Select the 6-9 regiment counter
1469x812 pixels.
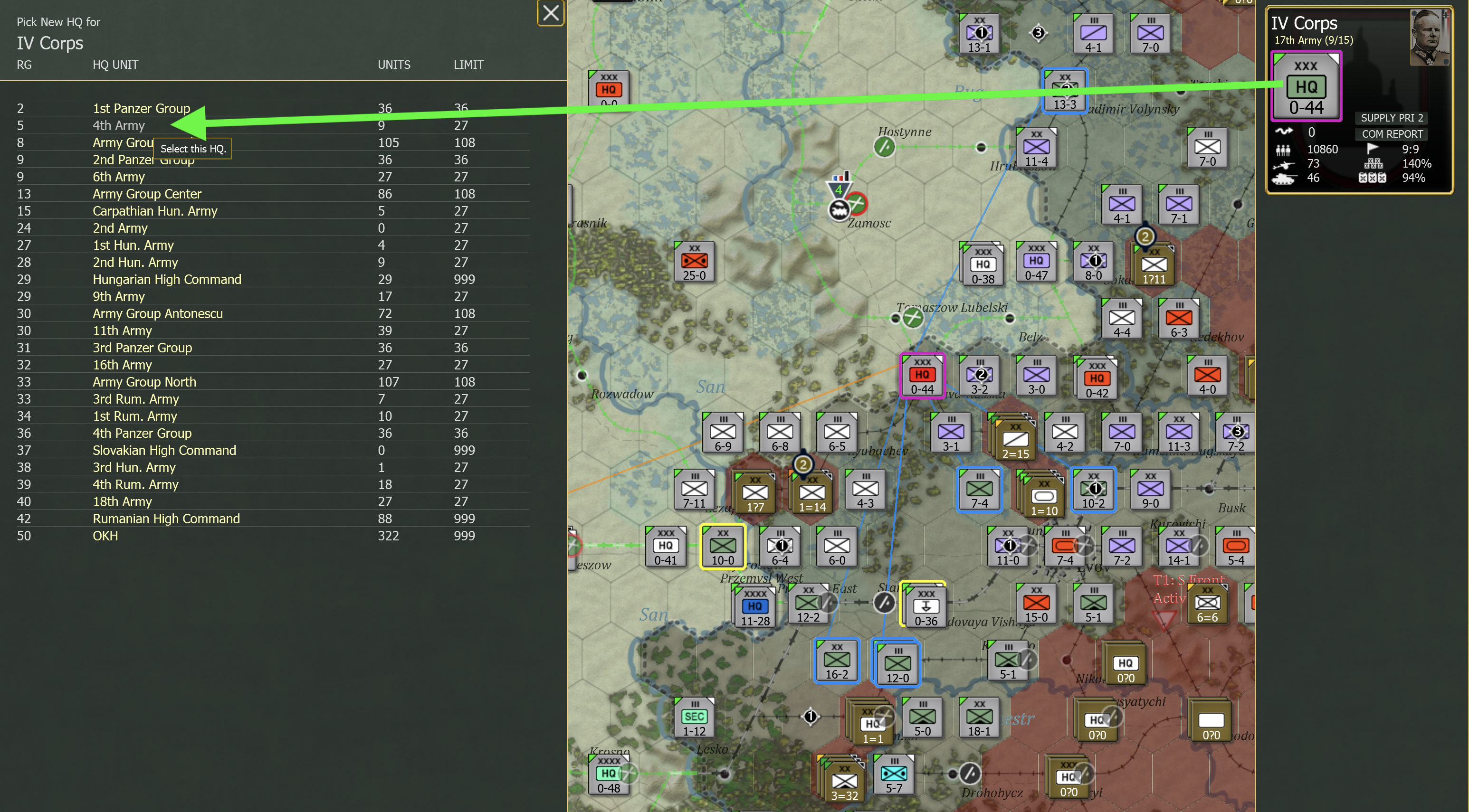tap(723, 432)
